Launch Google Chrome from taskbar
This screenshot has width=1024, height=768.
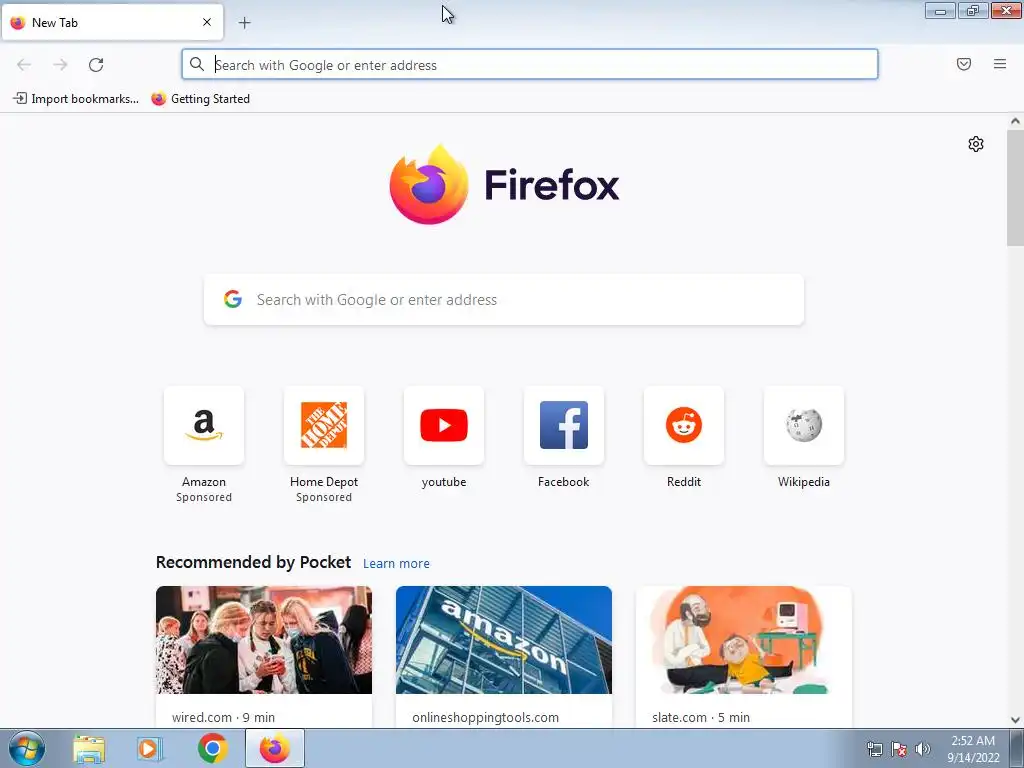click(x=213, y=748)
